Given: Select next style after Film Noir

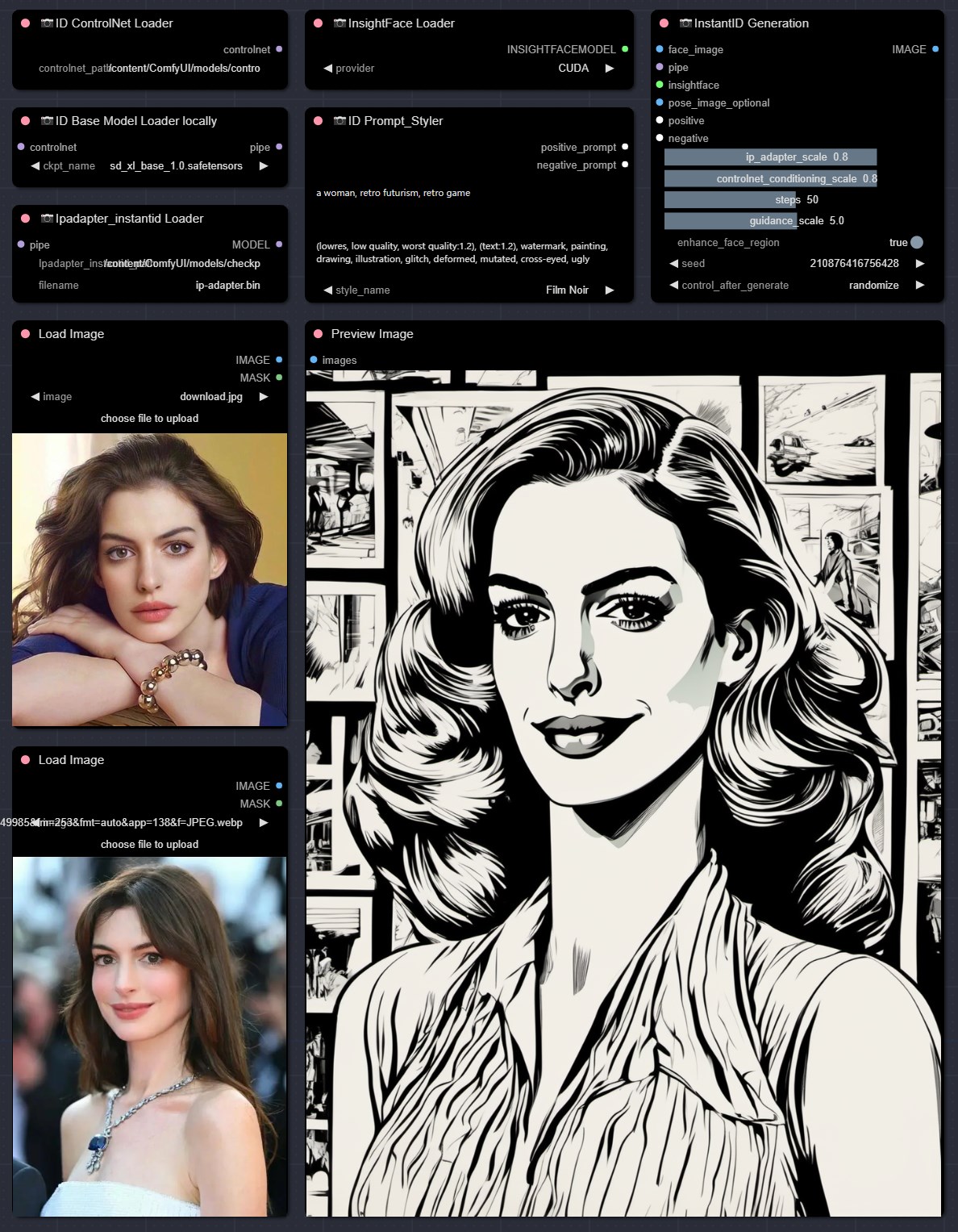Looking at the screenshot, I should pos(610,290).
